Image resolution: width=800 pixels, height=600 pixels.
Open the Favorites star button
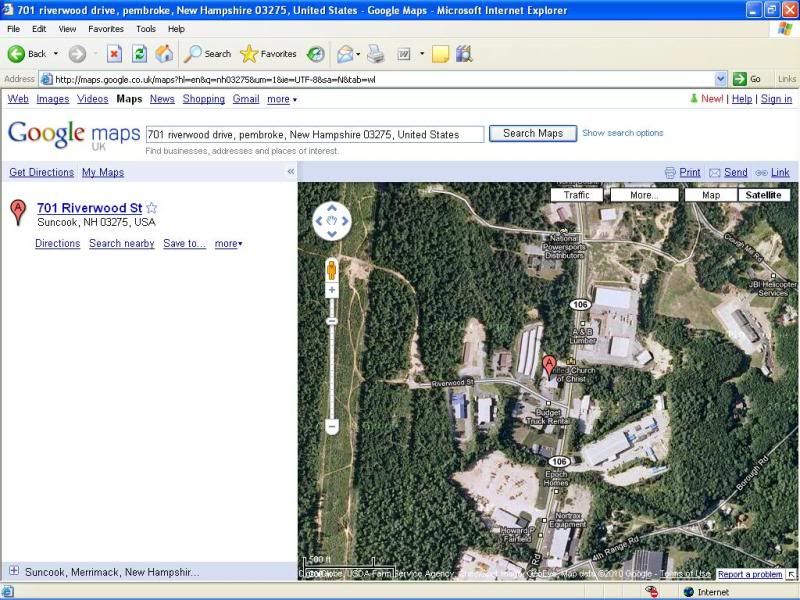click(x=268, y=54)
